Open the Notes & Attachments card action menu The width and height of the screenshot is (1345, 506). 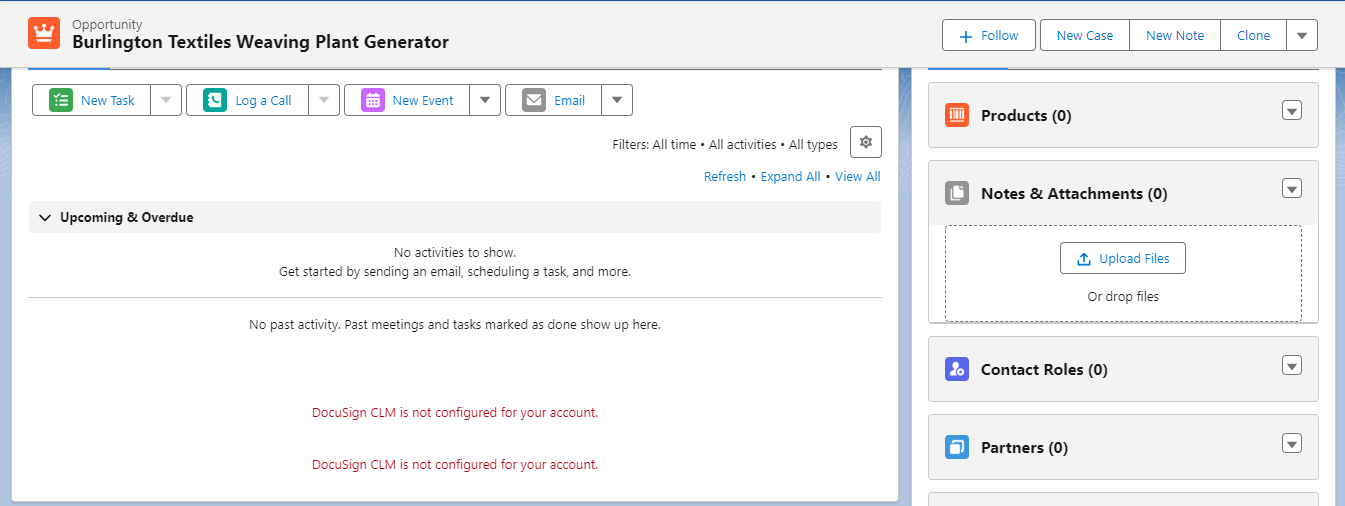point(1292,189)
